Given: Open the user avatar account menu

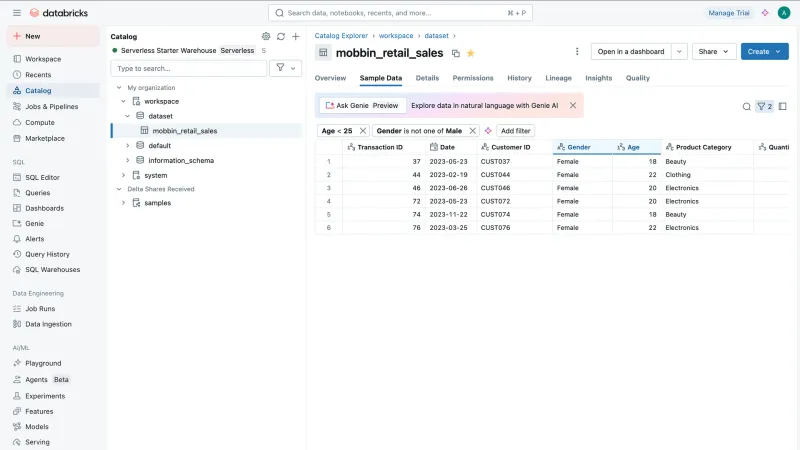Looking at the screenshot, I should pyautogui.click(x=784, y=13).
